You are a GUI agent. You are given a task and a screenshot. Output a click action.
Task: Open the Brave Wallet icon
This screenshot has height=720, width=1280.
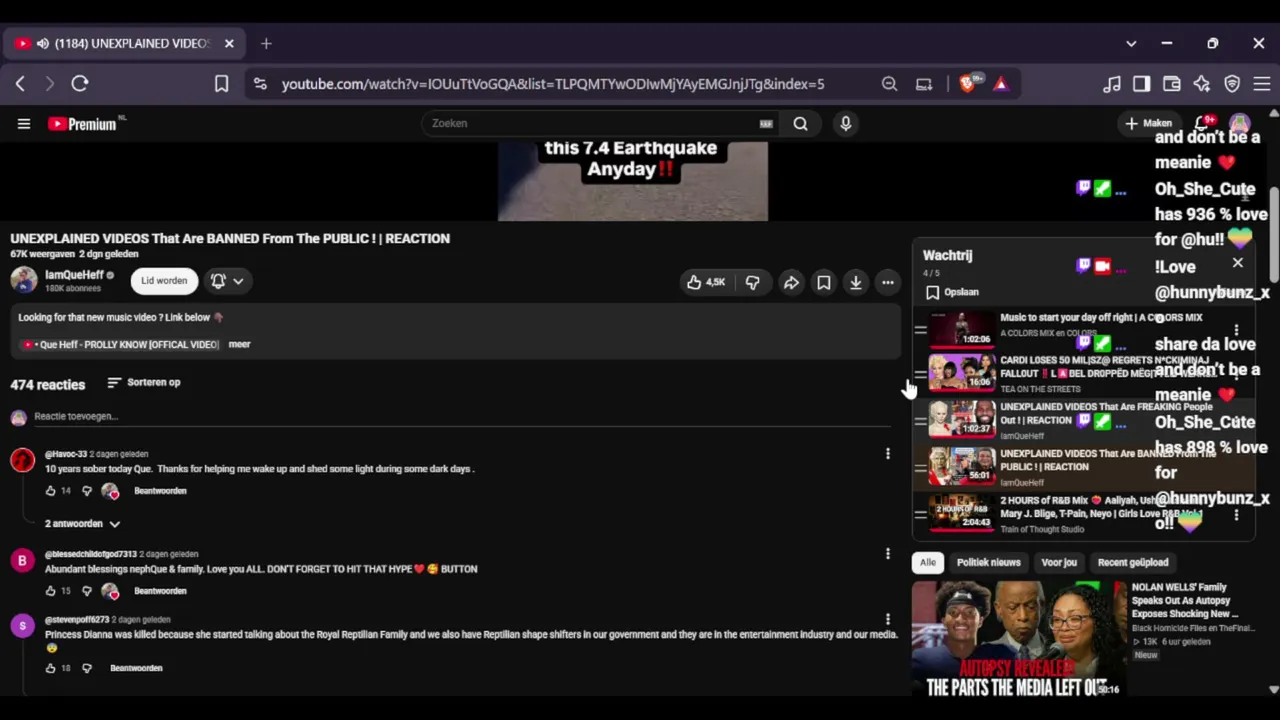tap(1172, 84)
